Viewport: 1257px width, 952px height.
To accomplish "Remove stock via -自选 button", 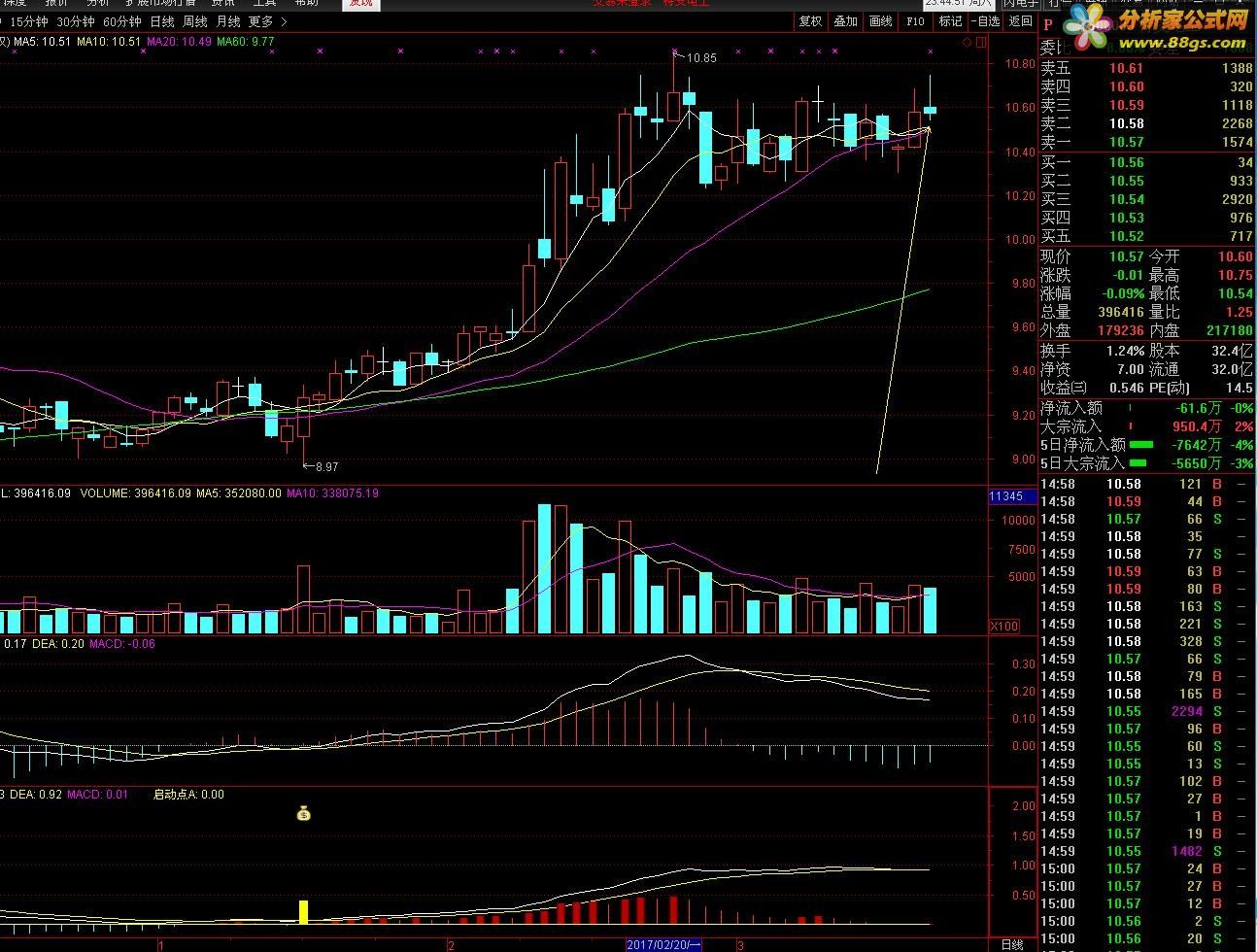I will 985,21.
